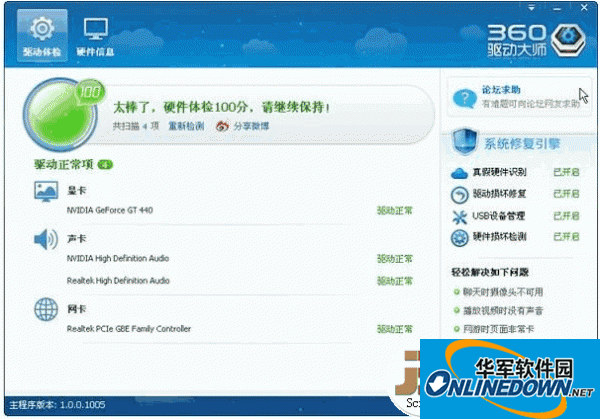The image size is (600, 419).
Task: Open 网游时页面非常卡 problem link
Action: point(498,329)
